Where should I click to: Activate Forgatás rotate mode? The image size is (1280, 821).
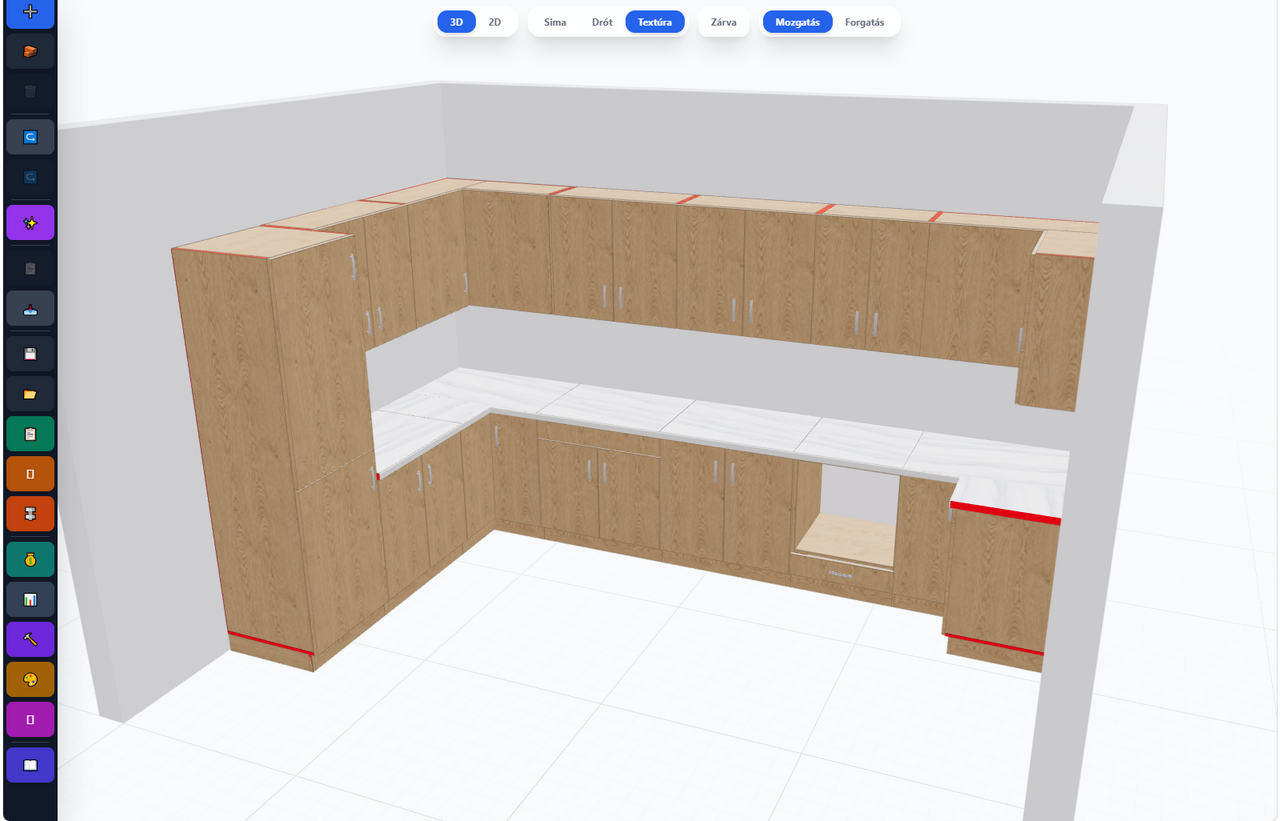[x=865, y=22]
